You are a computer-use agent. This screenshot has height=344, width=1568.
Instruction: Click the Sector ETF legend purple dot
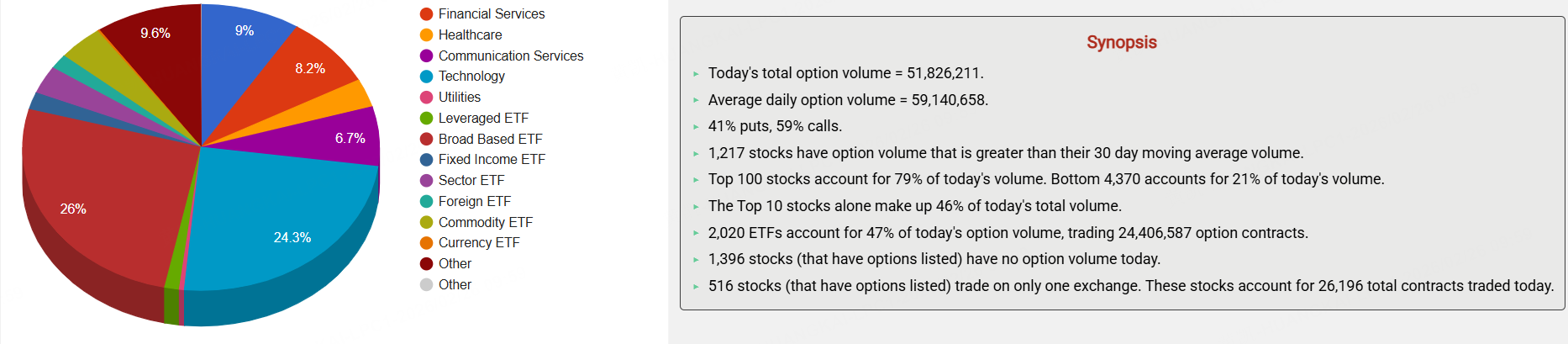426,181
